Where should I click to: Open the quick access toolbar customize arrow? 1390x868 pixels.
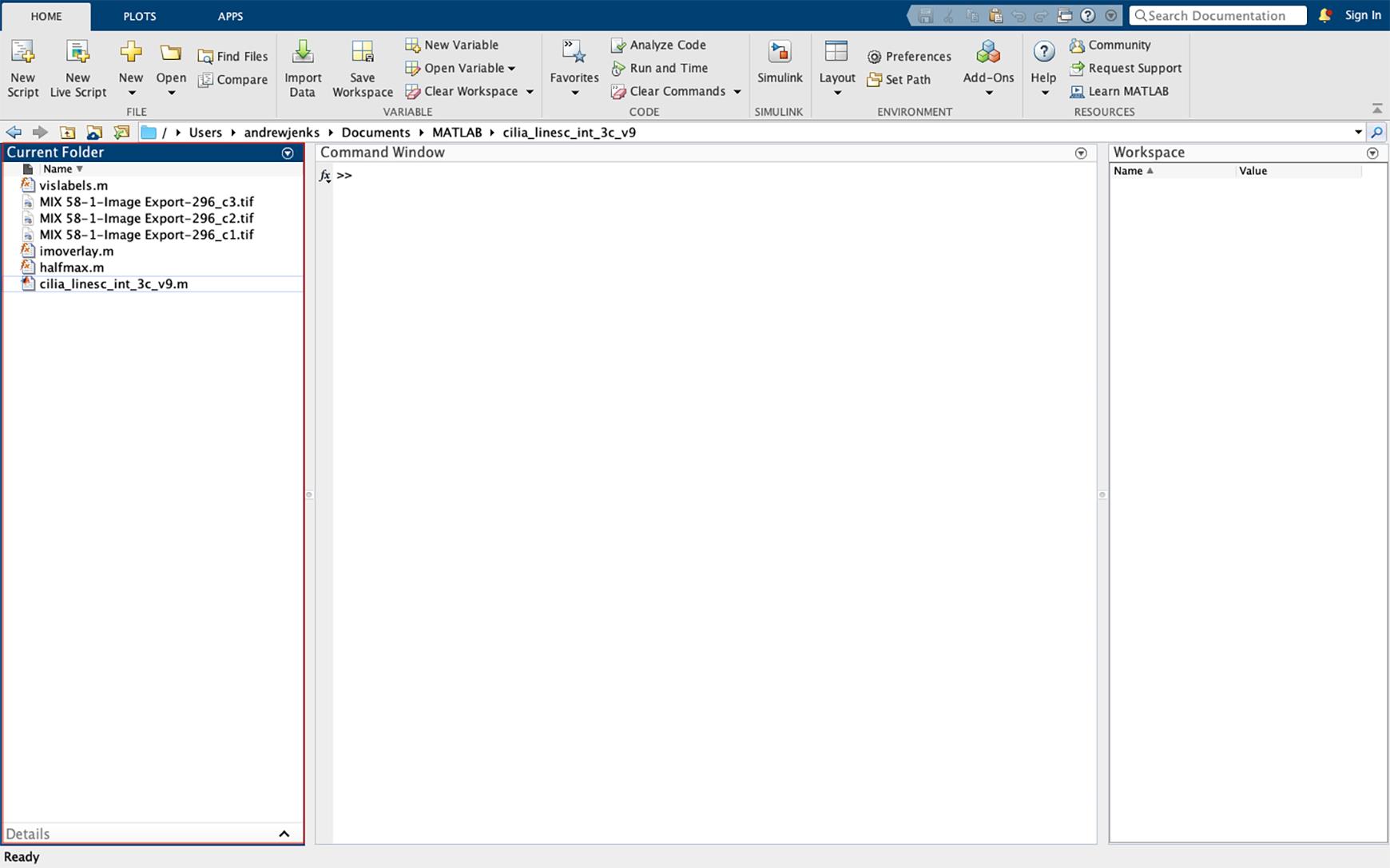[1110, 15]
